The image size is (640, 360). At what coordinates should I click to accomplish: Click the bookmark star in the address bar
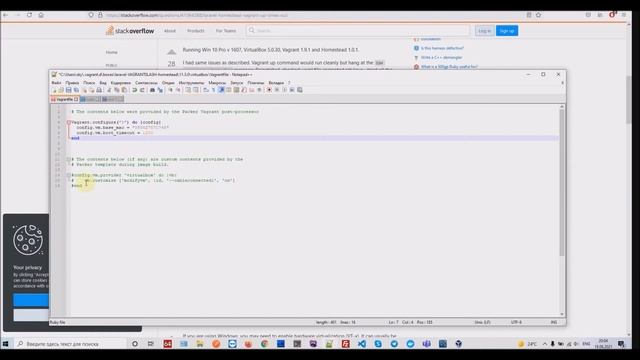(x=538, y=15)
